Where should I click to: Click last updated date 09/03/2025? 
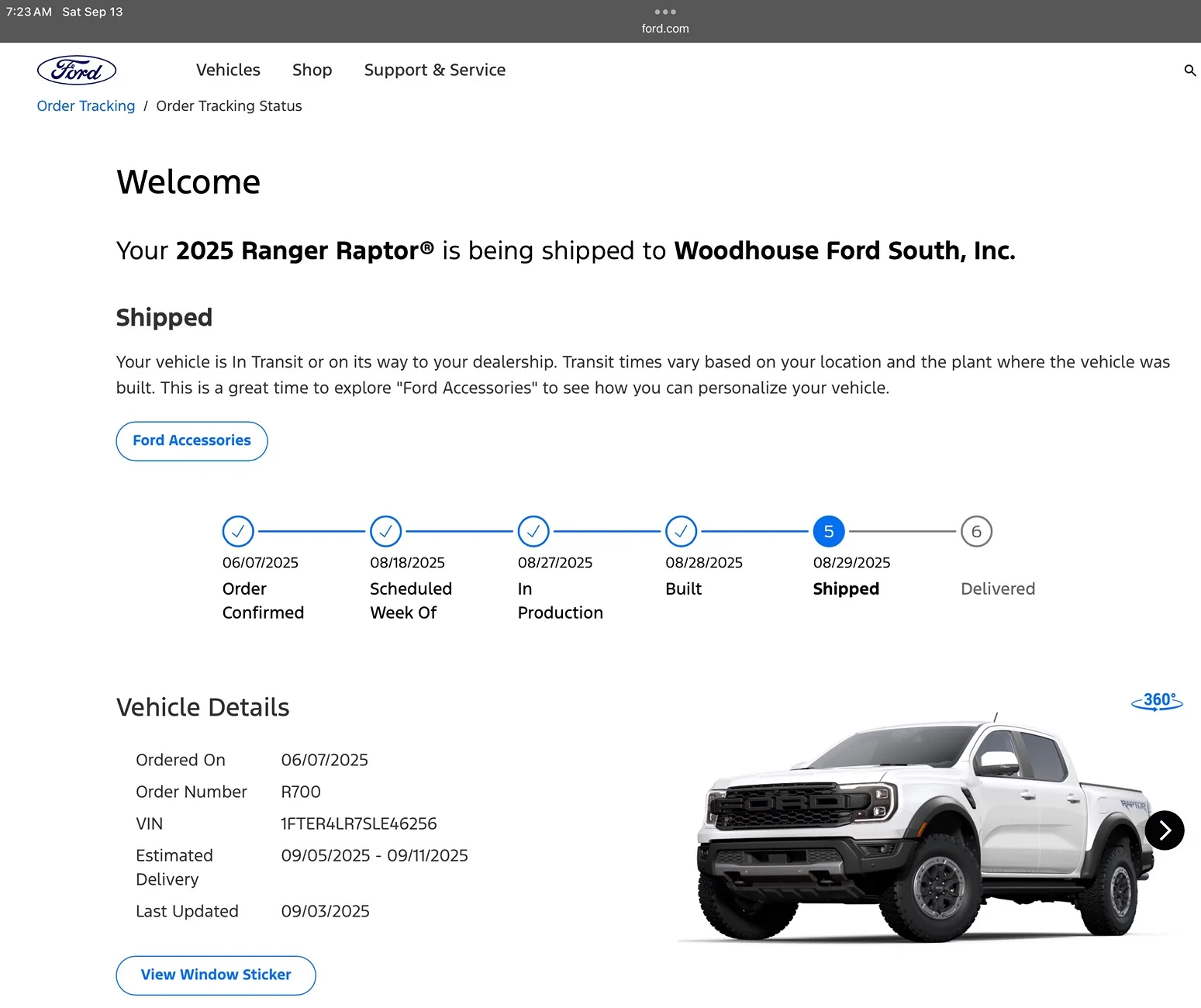pos(325,911)
